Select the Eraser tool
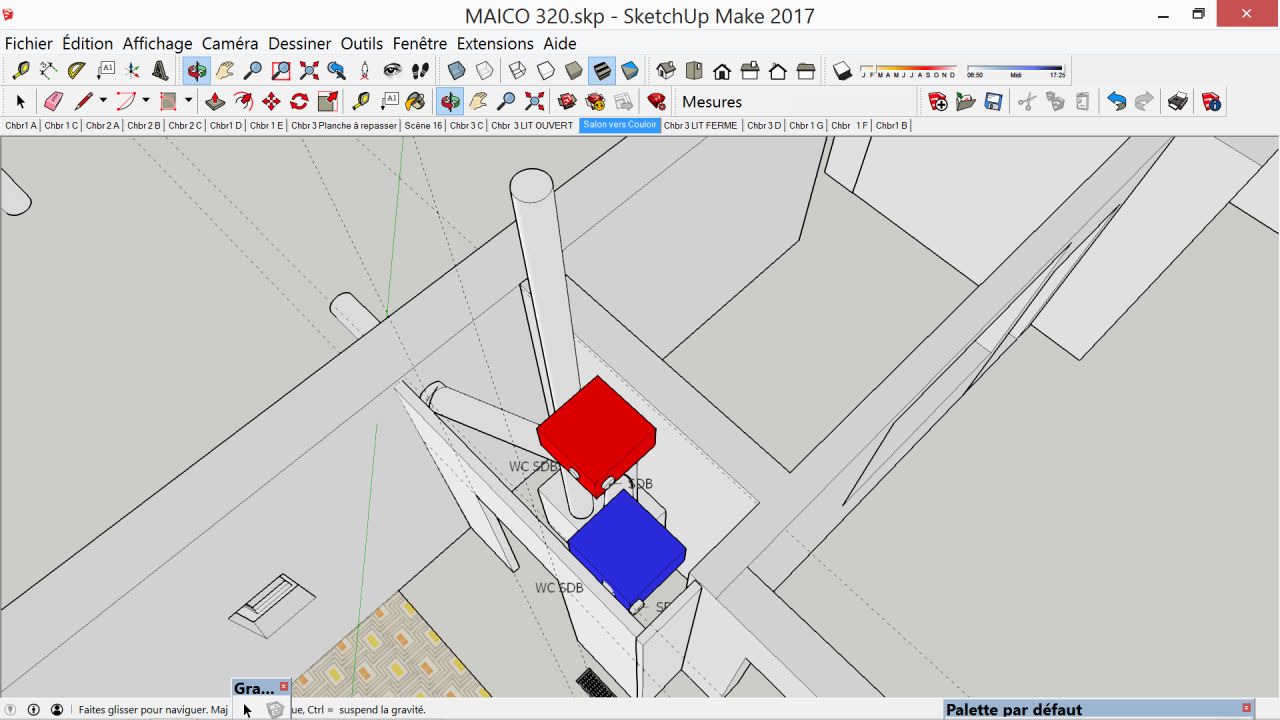Image resolution: width=1280 pixels, height=720 pixels. pos(54,101)
